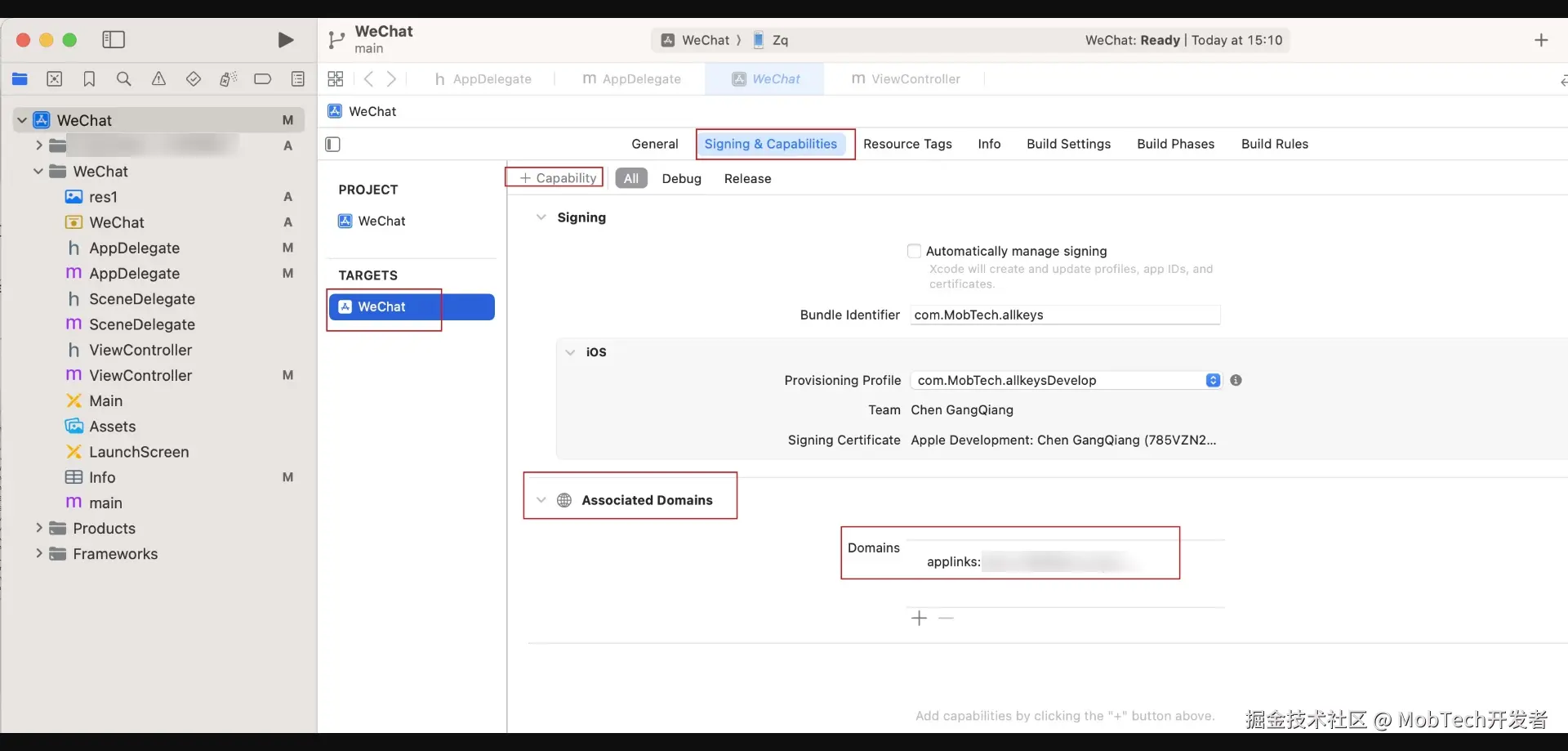
Task: Switch to Signing & Capabilities tab
Action: point(771,144)
